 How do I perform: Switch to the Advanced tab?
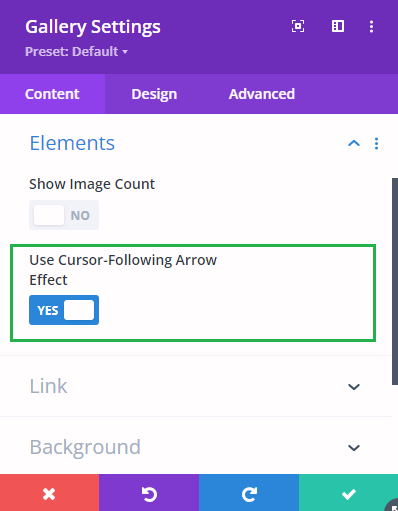coord(262,94)
